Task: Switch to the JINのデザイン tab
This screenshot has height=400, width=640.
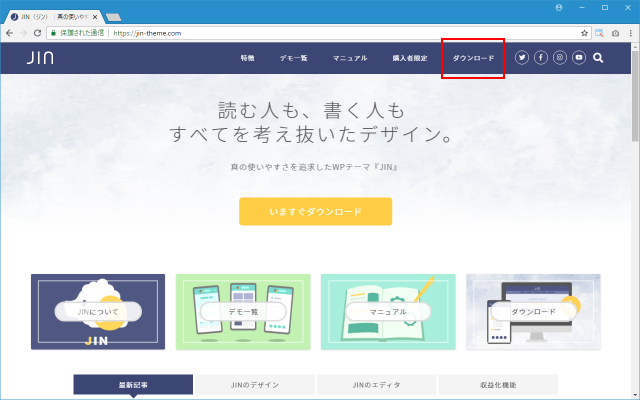Action: 255,384
